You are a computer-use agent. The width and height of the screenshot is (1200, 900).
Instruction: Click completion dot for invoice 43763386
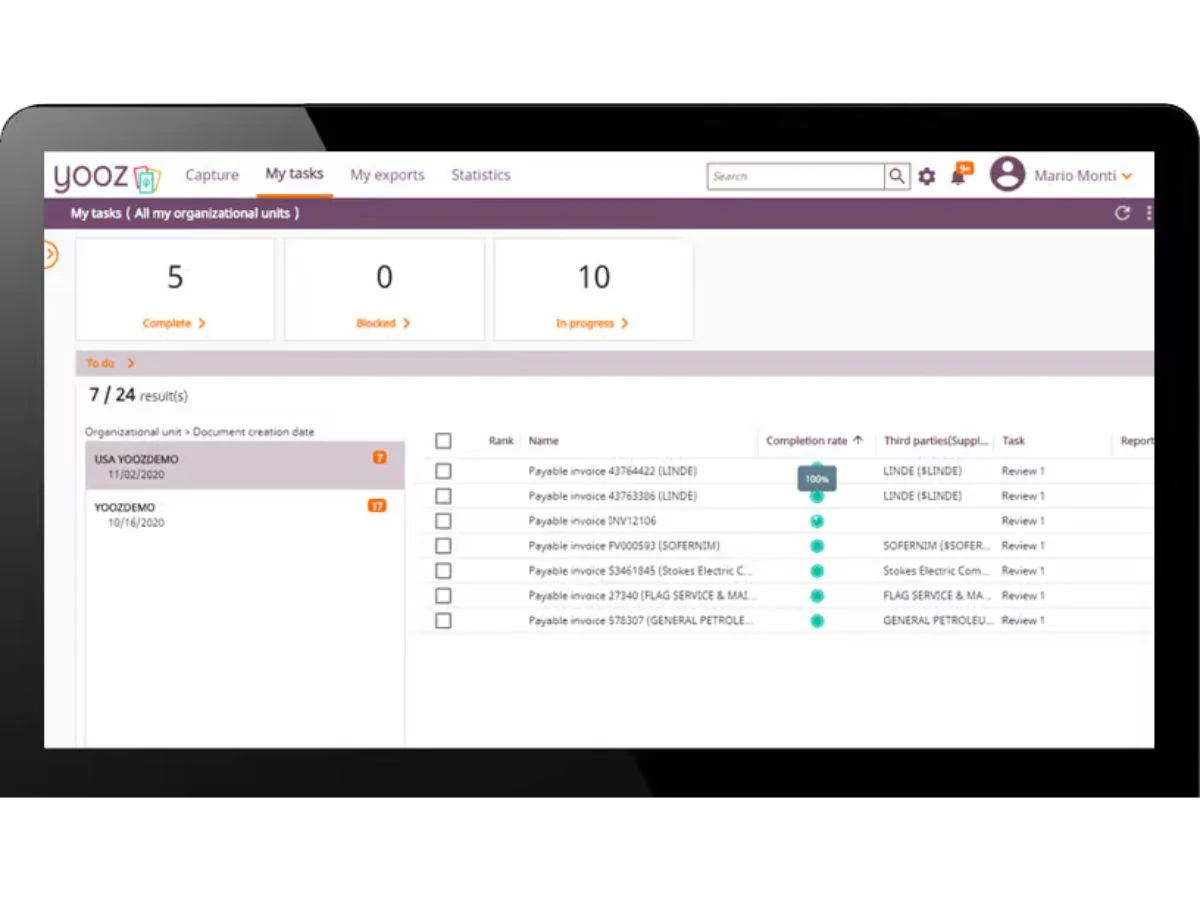[817, 496]
